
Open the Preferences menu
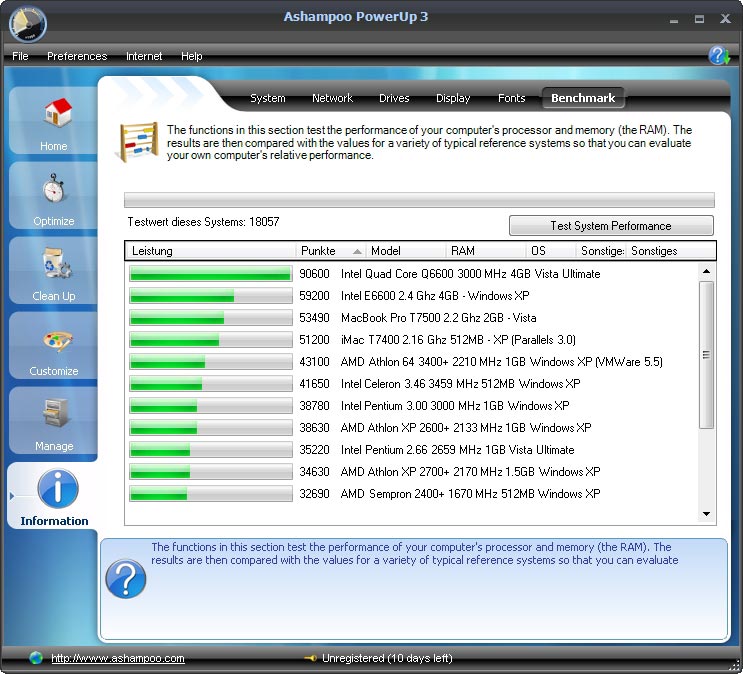point(77,56)
